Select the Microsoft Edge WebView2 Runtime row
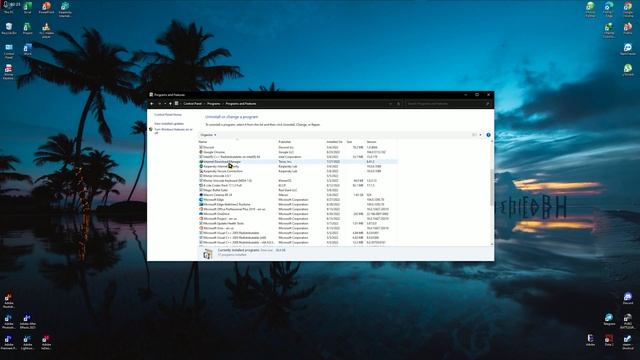This screenshot has width=640, height=360. 297,204
